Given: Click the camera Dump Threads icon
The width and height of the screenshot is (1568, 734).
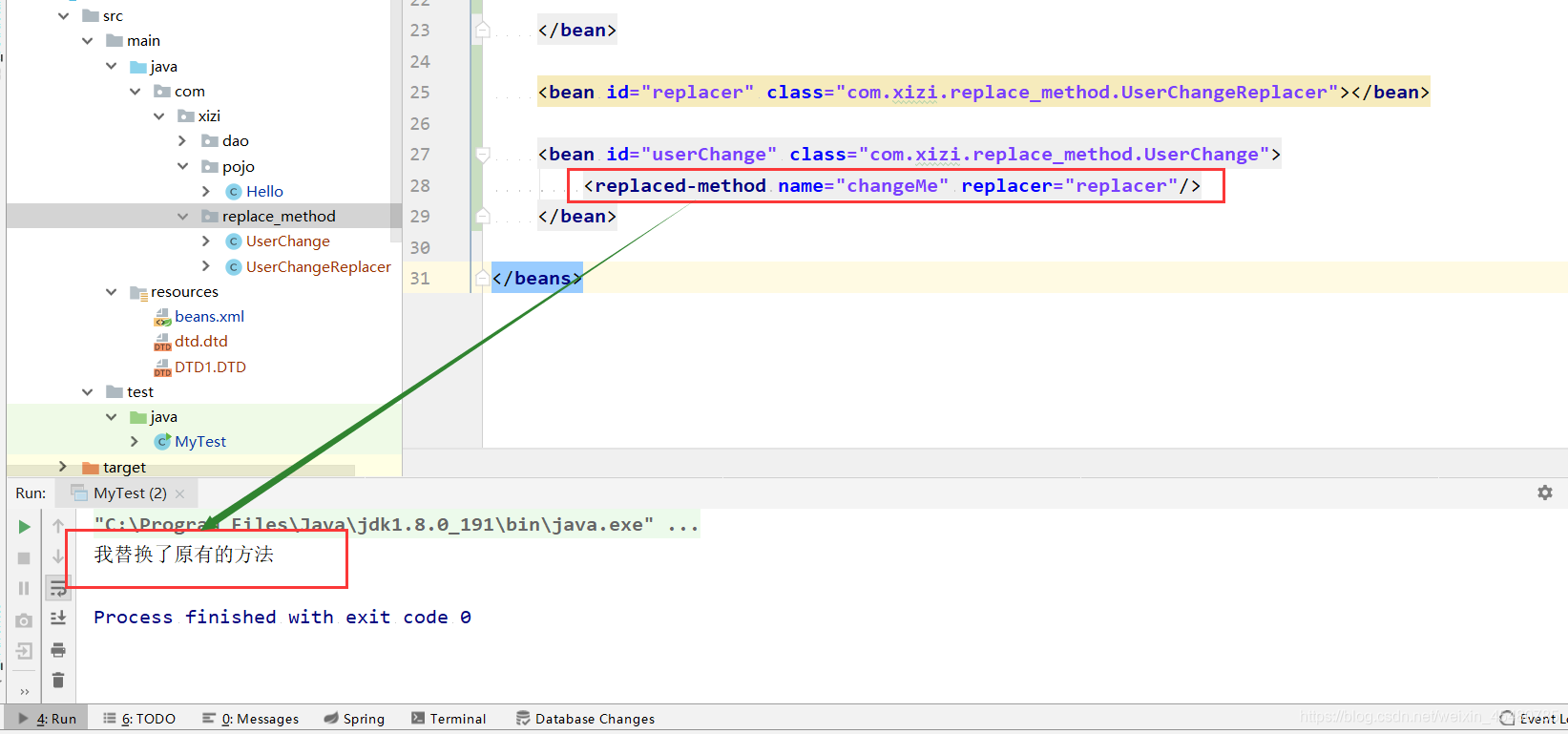Looking at the screenshot, I should [24, 620].
